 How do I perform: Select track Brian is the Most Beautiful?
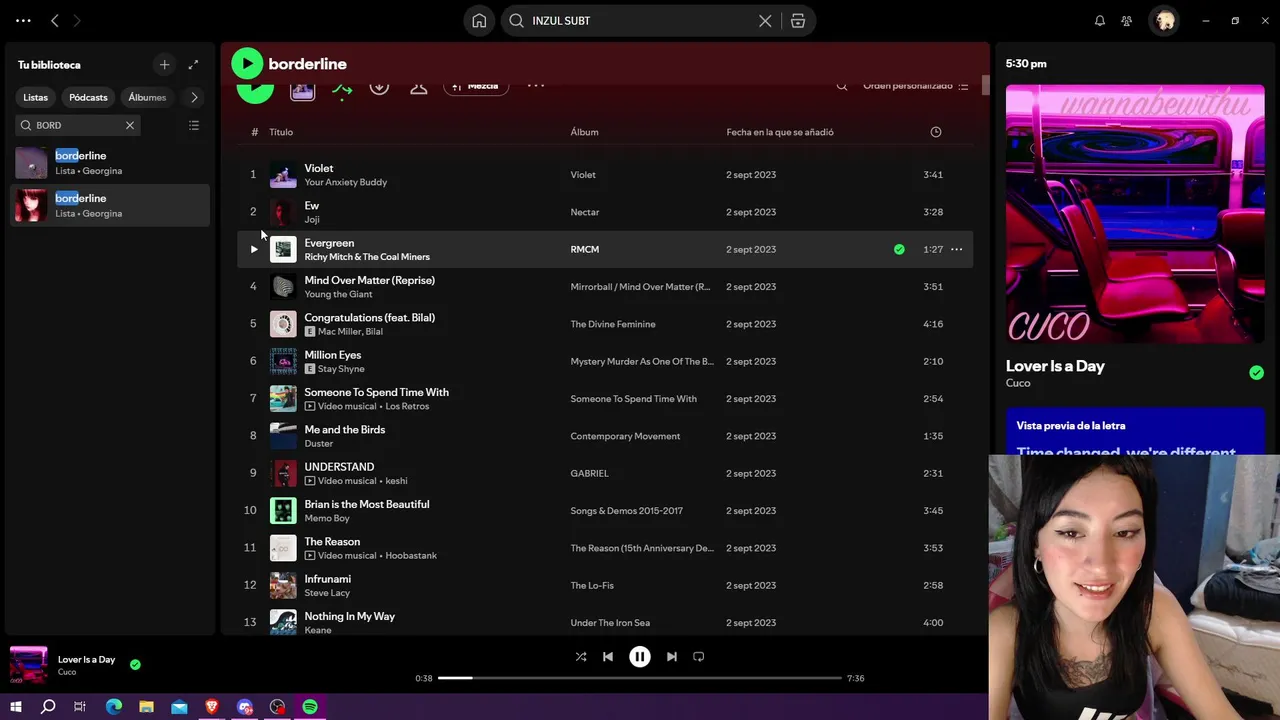click(367, 504)
